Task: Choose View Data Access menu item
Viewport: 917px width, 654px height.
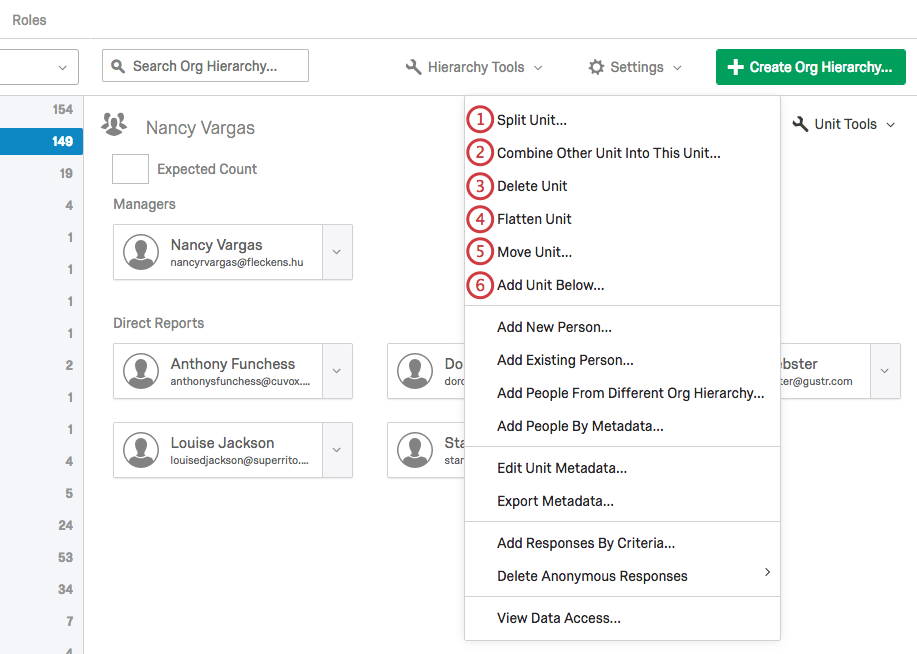Action: (558, 618)
